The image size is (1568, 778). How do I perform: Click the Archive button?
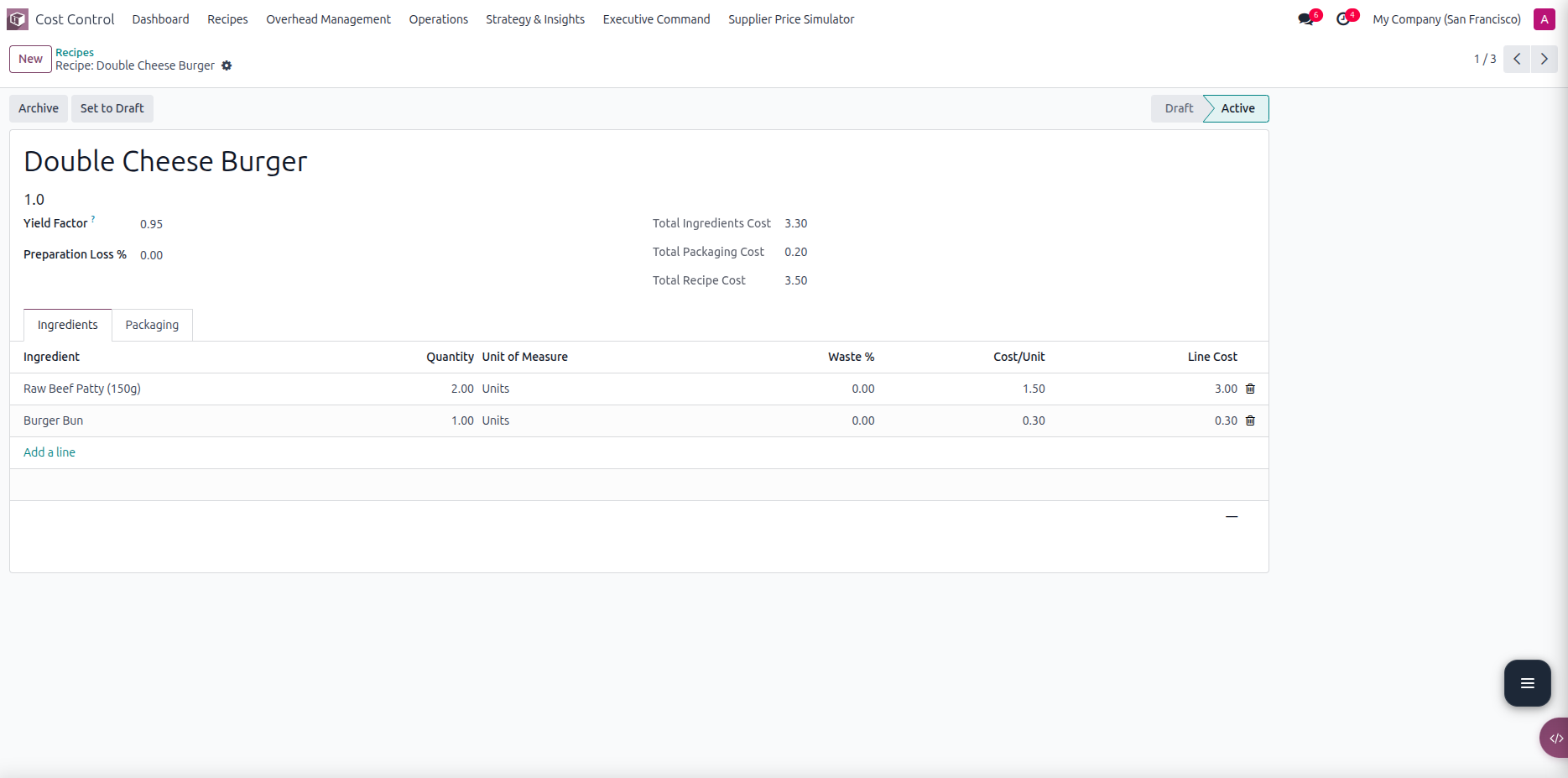coord(39,108)
